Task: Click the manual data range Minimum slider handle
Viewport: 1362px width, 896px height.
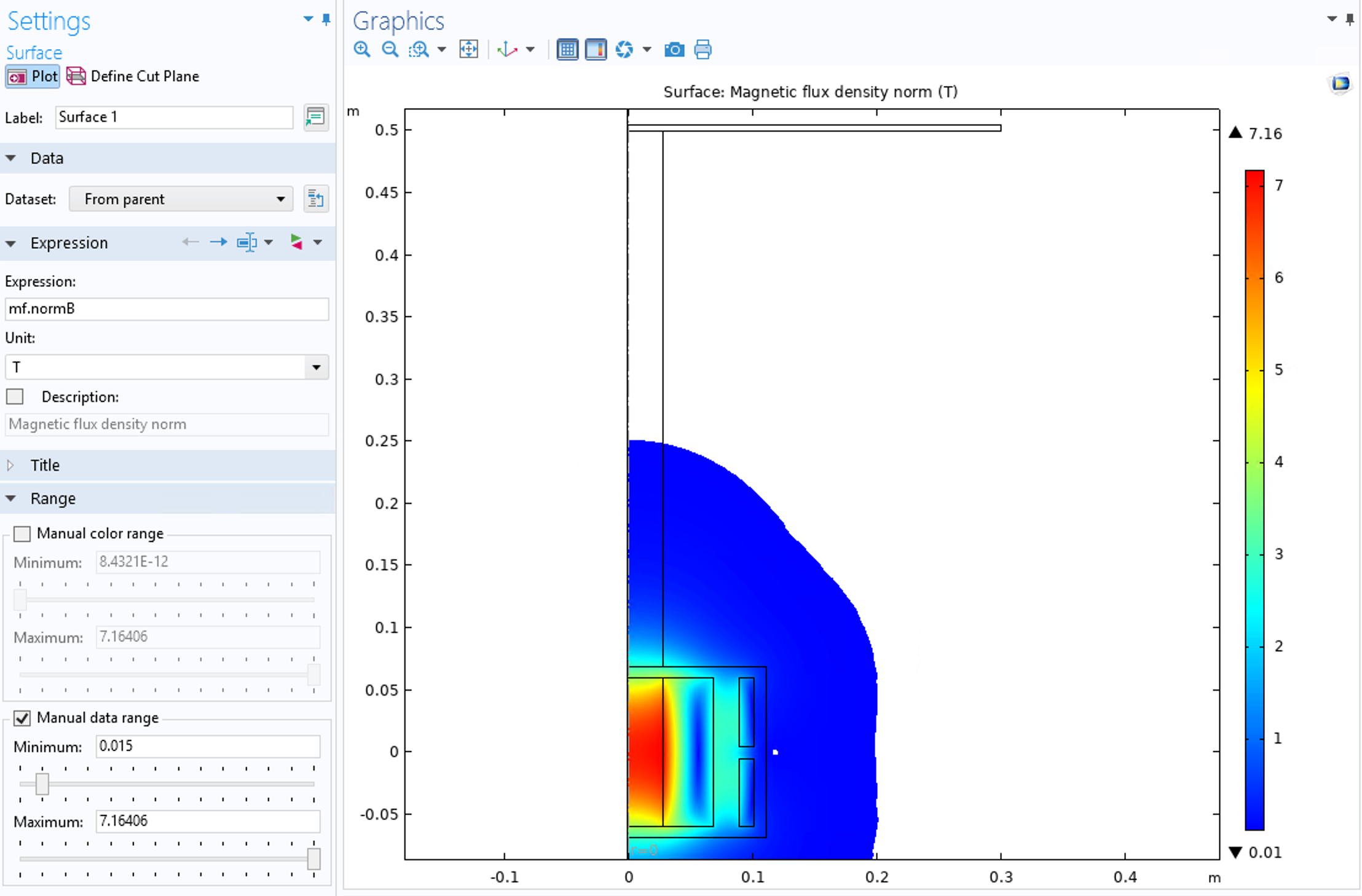Action: [x=42, y=784]
